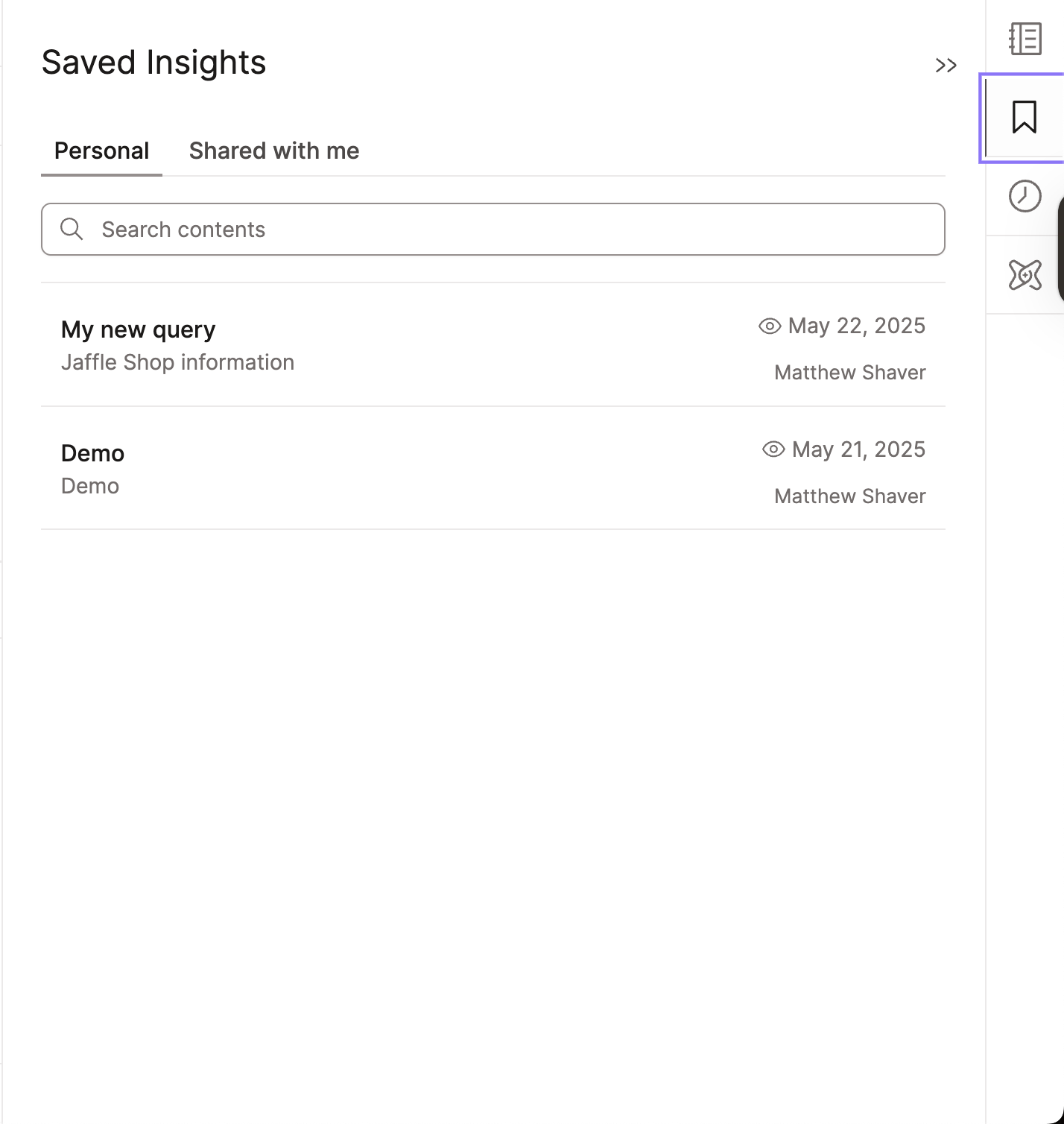Viewport: 1064px width, 1124px height.
Task: Open the clock history icon in the sidebar
Action: coord(1024,196)
